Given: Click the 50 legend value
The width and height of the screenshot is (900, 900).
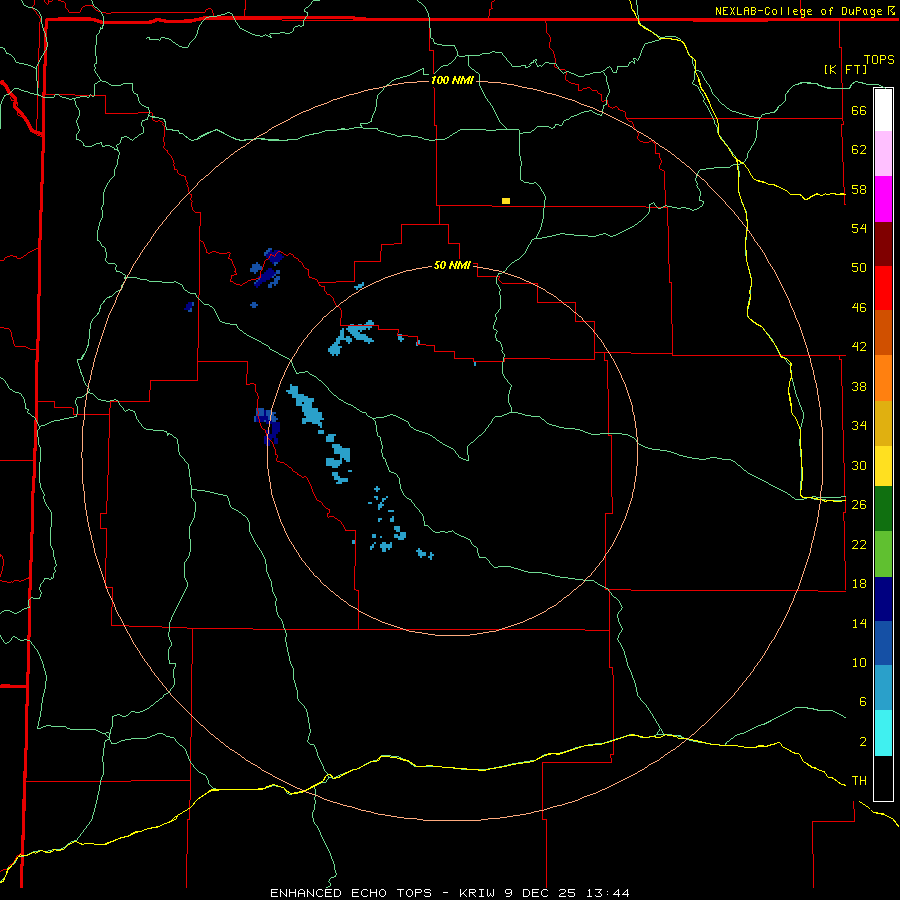Looking at the screenshot, I should coord(859,267).
